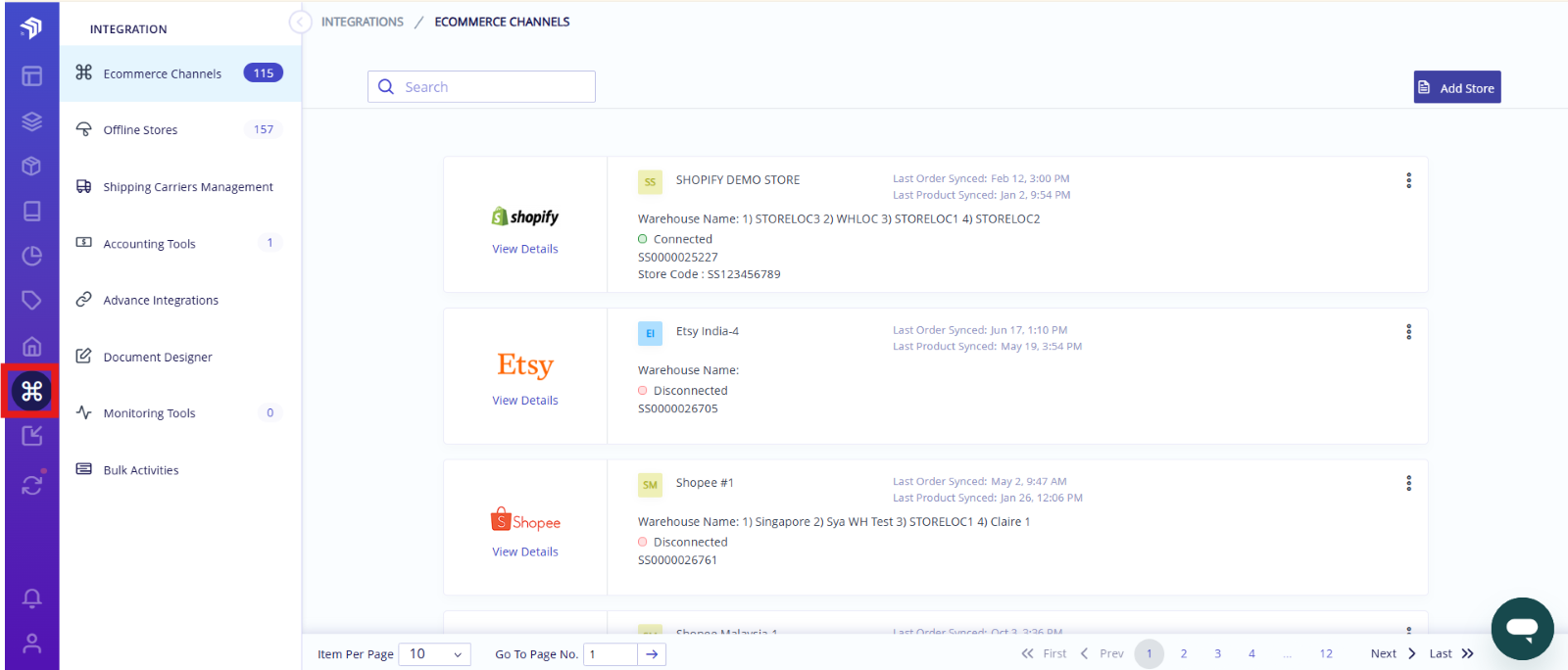
Task: Open the stacked layers icon in left rail
Action: (x=31, y=121)
